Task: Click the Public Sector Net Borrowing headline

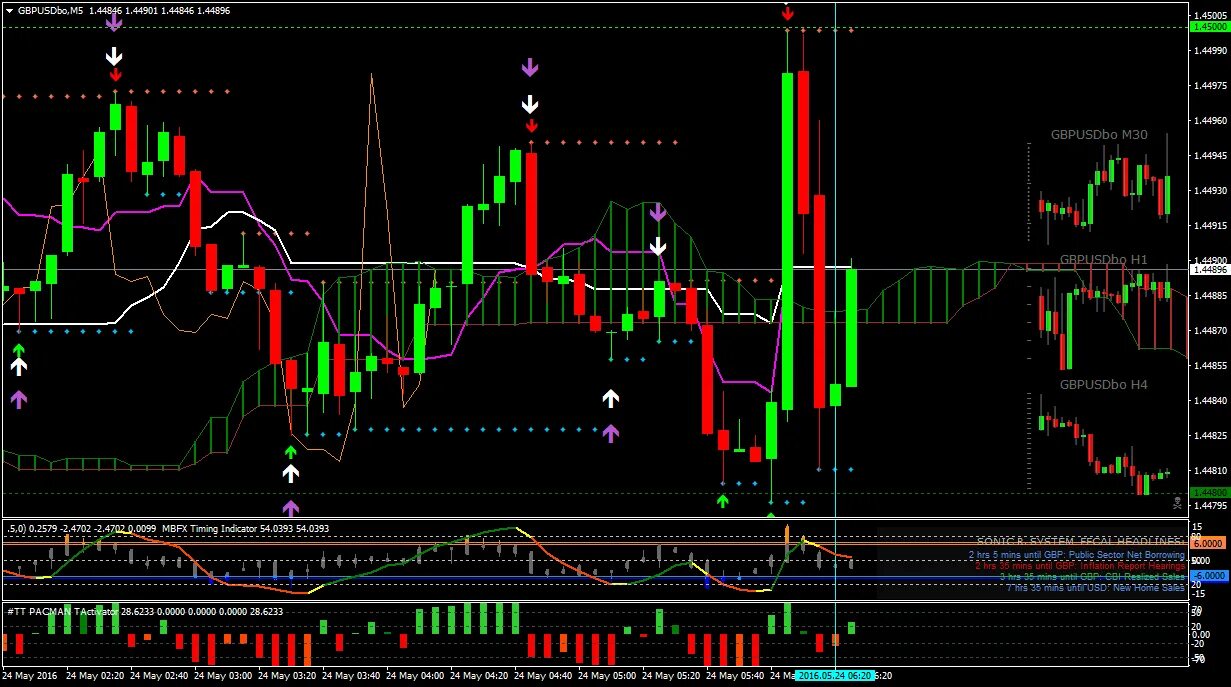Action: coord(1076,555)
